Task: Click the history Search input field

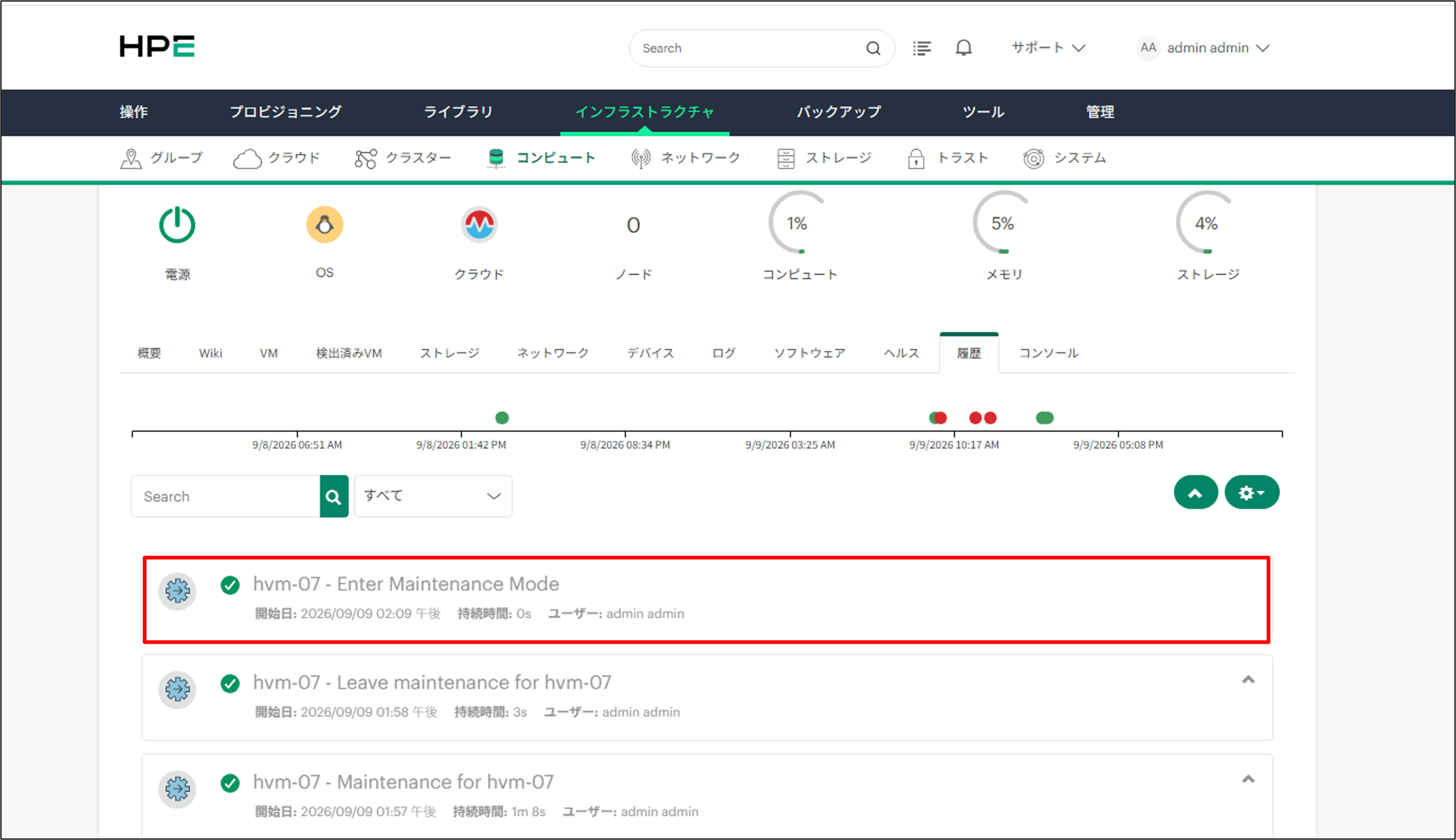Action: tap(226, 496)
